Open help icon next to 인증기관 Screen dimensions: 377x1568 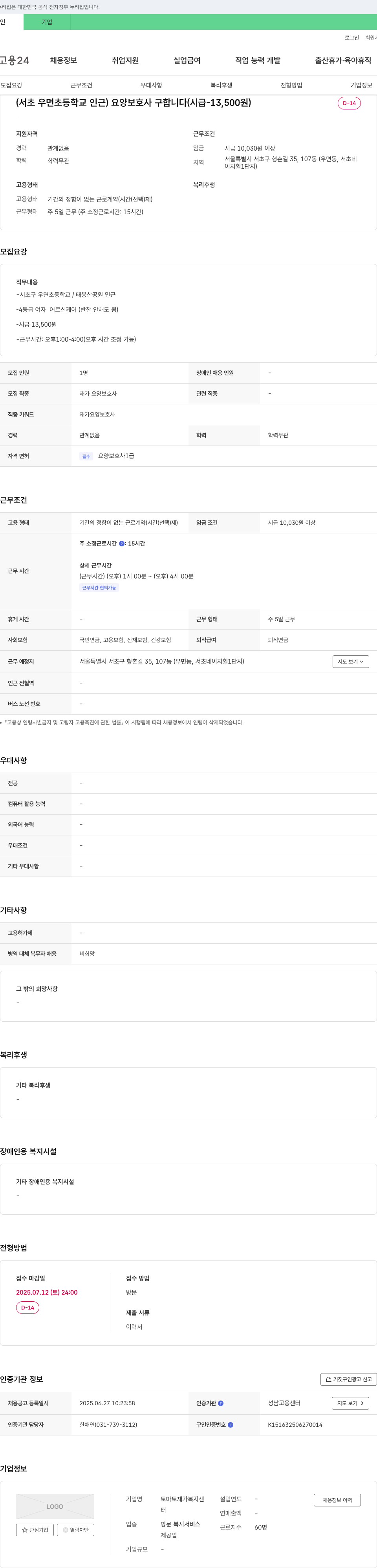[220, 1404]
